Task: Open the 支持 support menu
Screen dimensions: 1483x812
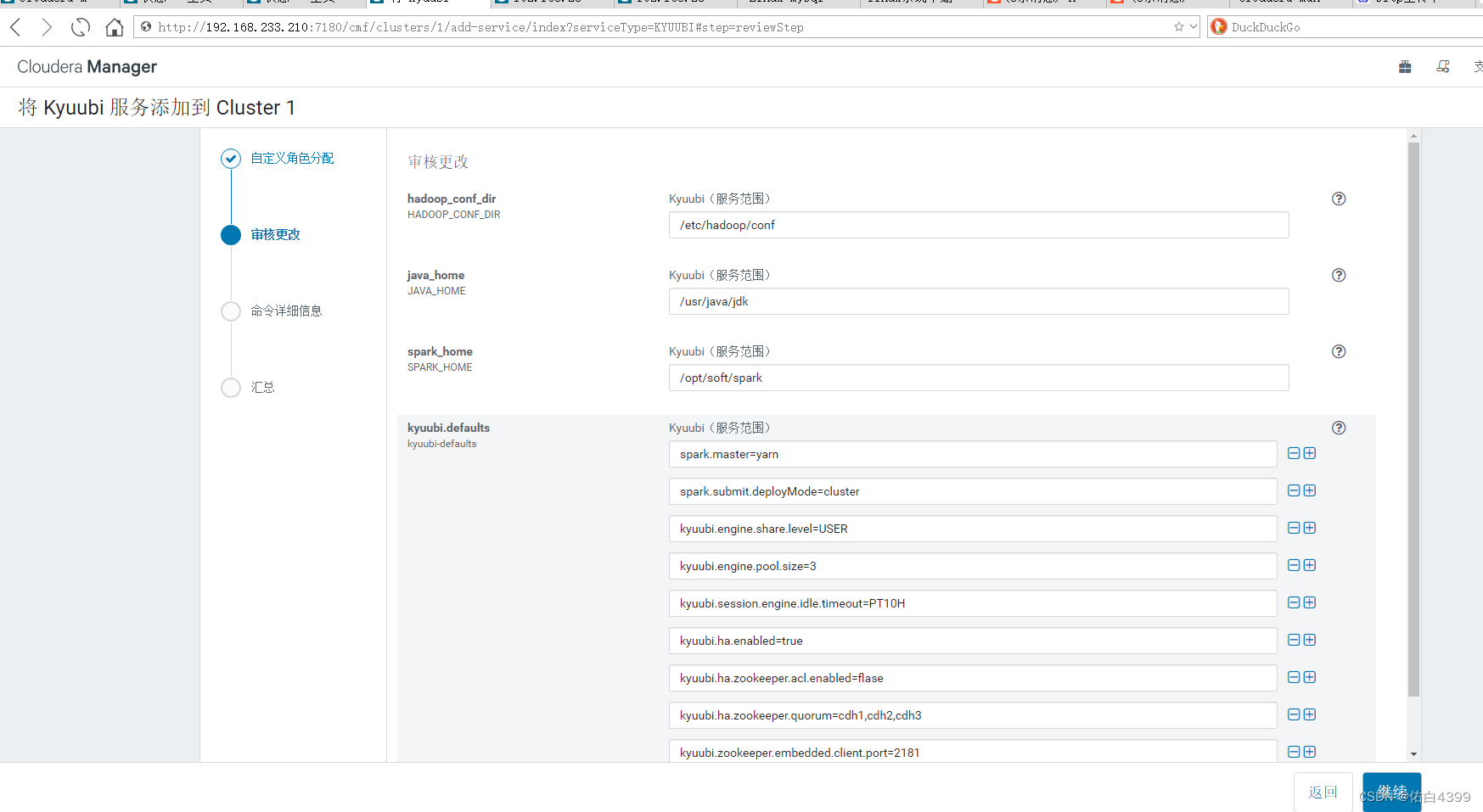Action: click(x=1477, y=66)
